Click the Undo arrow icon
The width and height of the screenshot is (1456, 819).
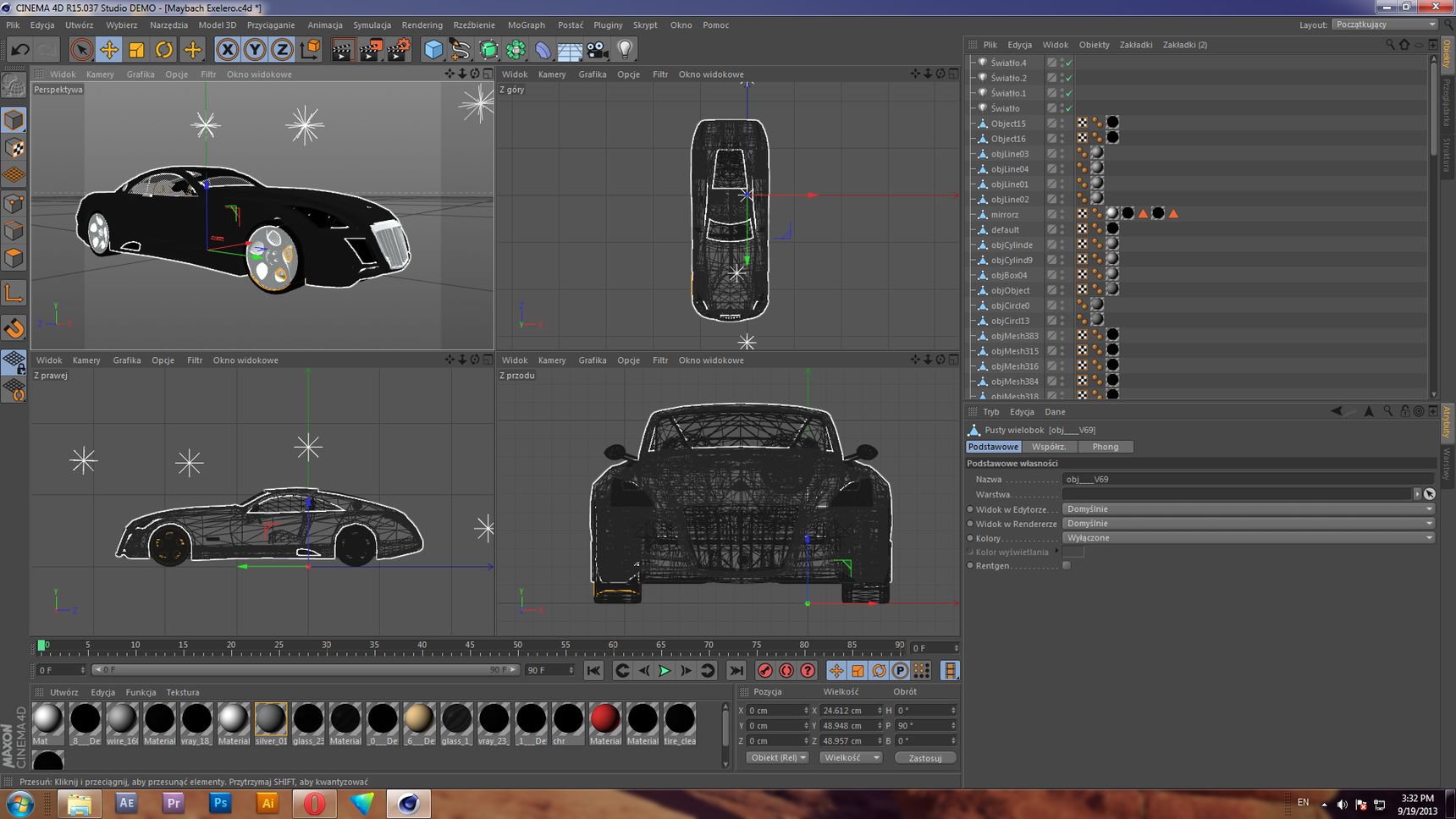[x=19, y=50]
